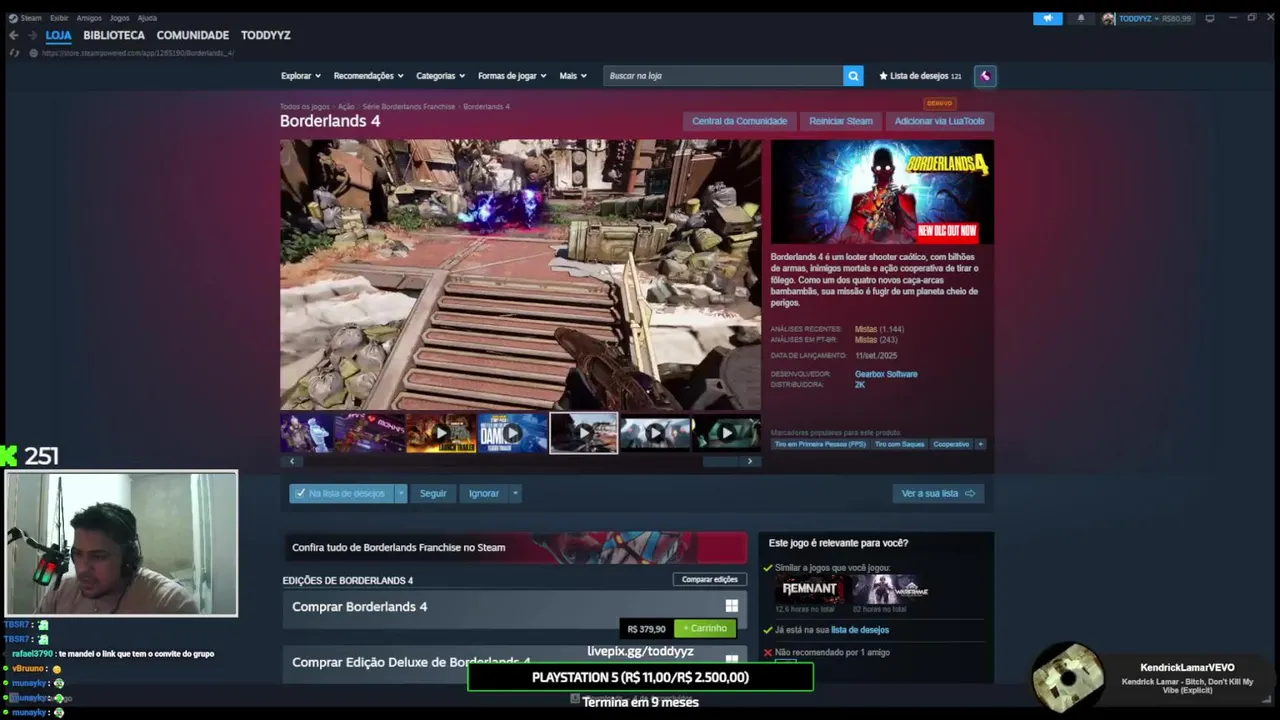The width and height of the screenshot is (1280, 720).
Task: Open the Exibir menu
Action: point(59,18)
